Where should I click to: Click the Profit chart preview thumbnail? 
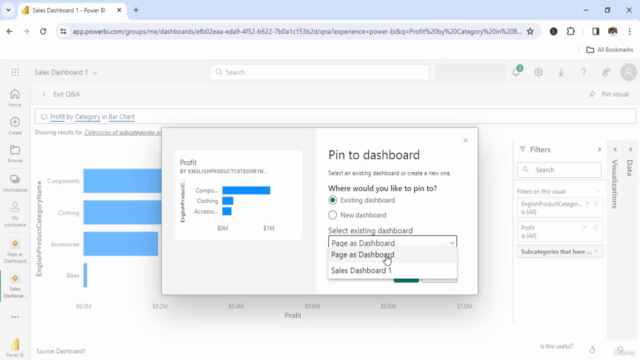(239, 195)
